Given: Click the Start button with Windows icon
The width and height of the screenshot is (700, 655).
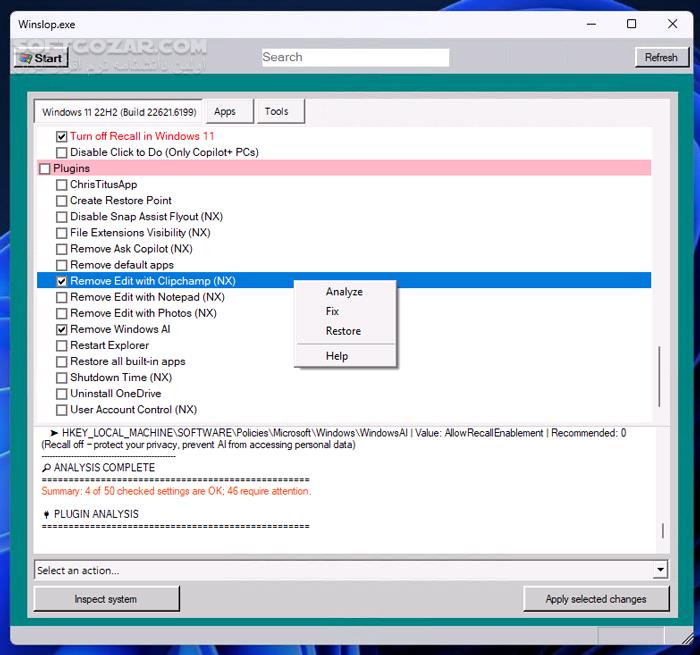Looking at the screenshot, I should [41, 58].
